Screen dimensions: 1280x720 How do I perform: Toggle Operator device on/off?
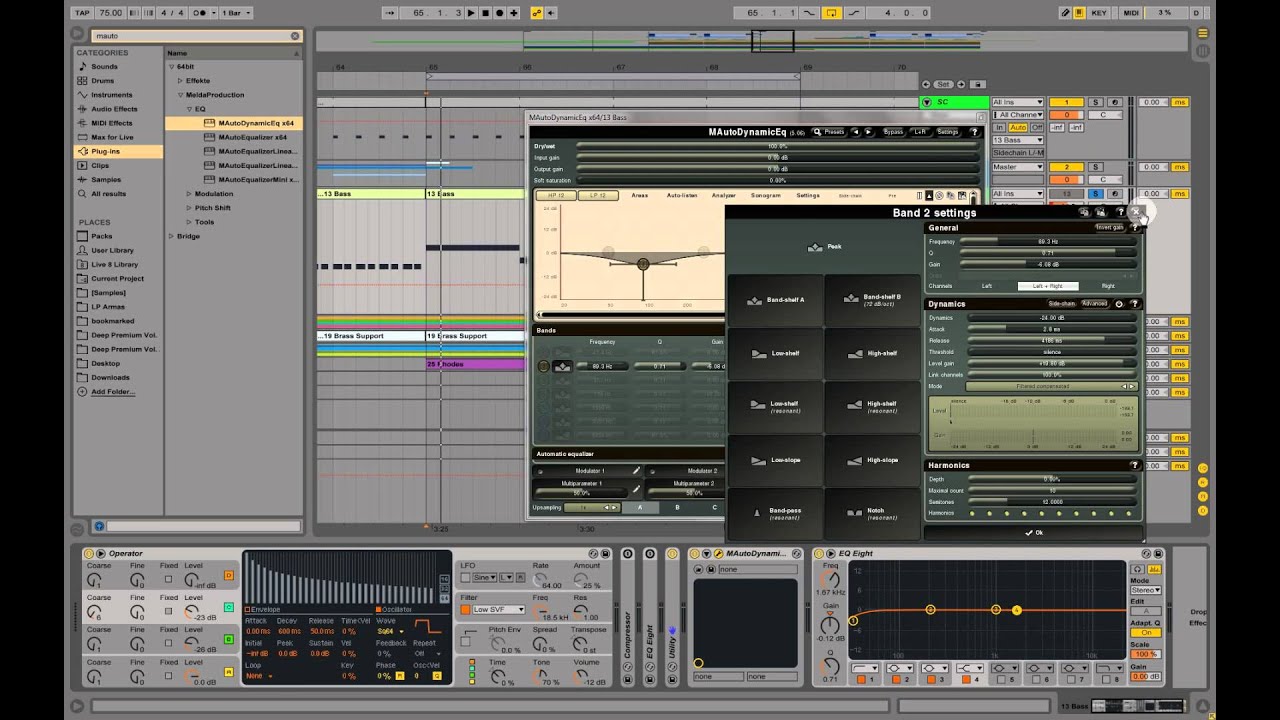pyautogui.click(x=88, y=553)
